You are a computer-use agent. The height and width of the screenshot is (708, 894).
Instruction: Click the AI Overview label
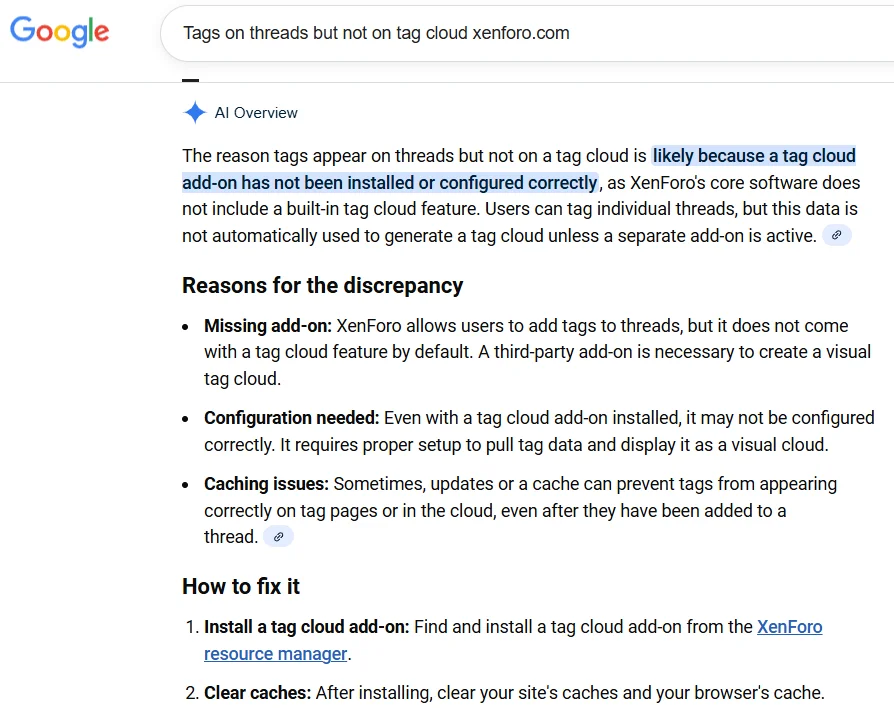point(256,113)
